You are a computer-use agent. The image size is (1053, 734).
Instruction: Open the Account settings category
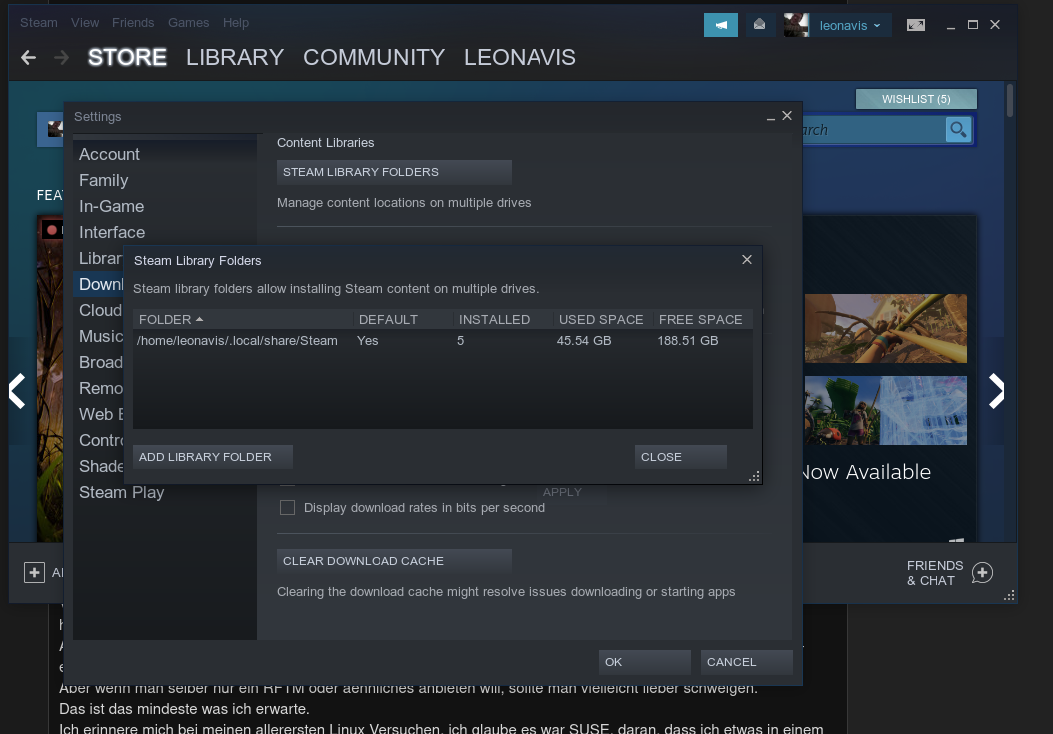tap(109, 154)
